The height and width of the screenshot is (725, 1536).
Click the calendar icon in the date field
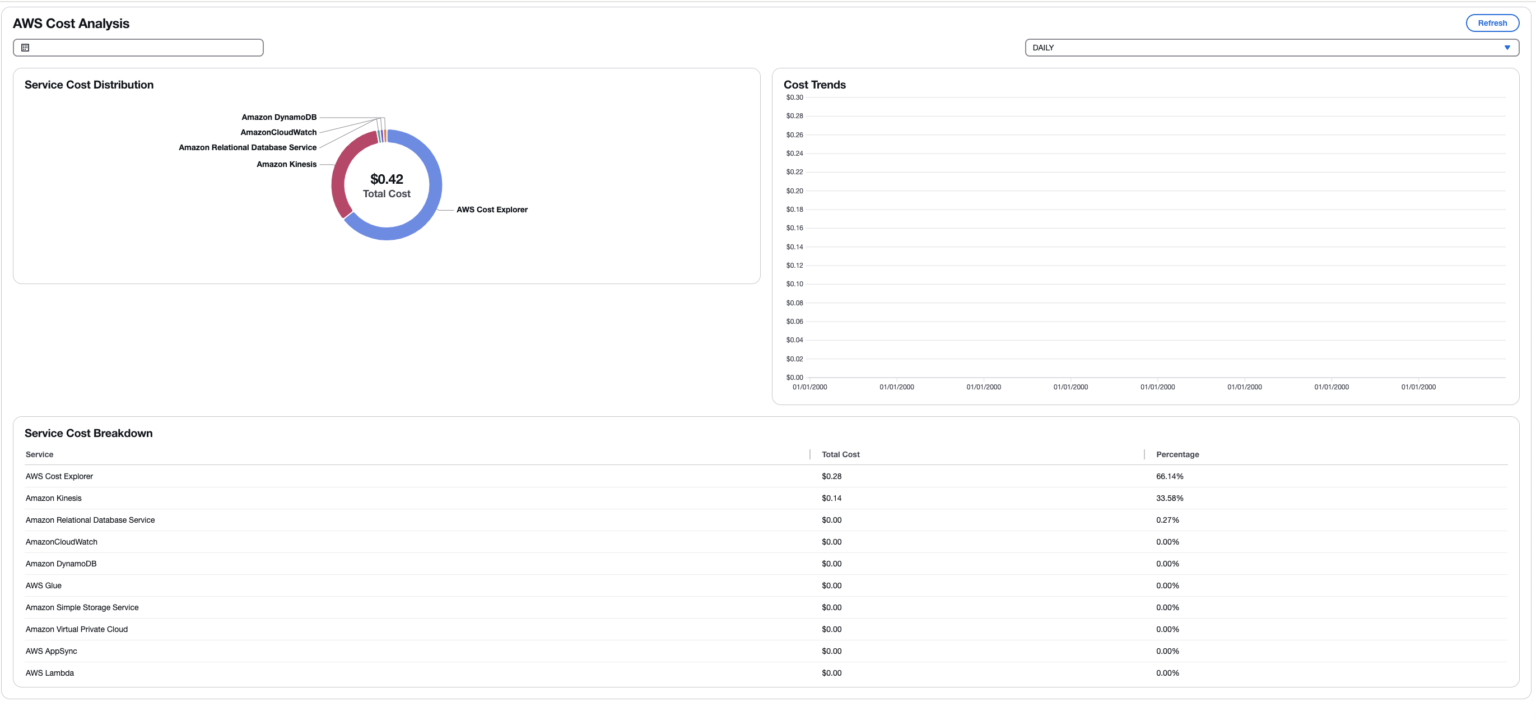click(x=25, y=48)
